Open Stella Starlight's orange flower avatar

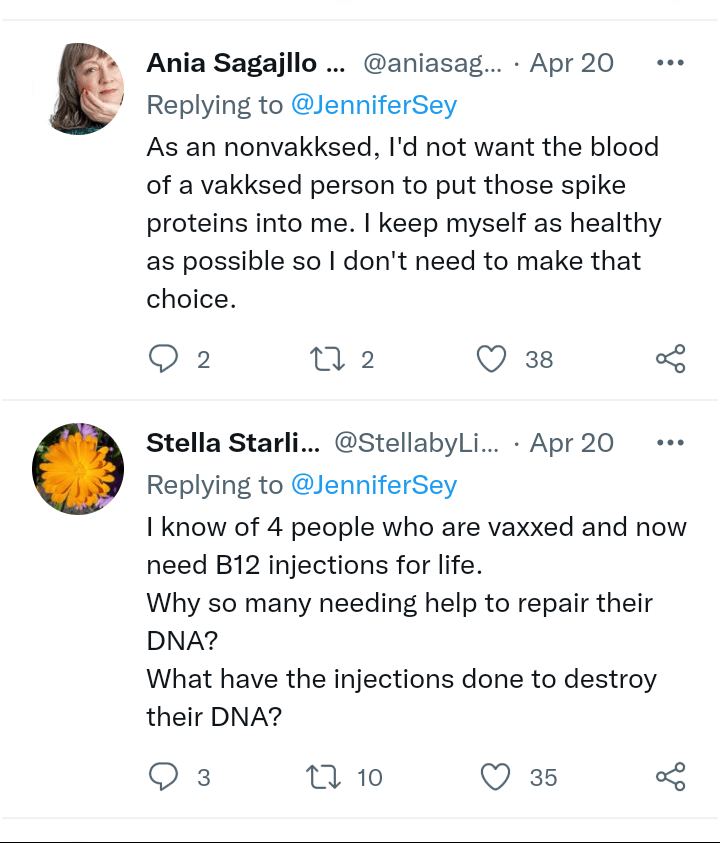point(78,469)
